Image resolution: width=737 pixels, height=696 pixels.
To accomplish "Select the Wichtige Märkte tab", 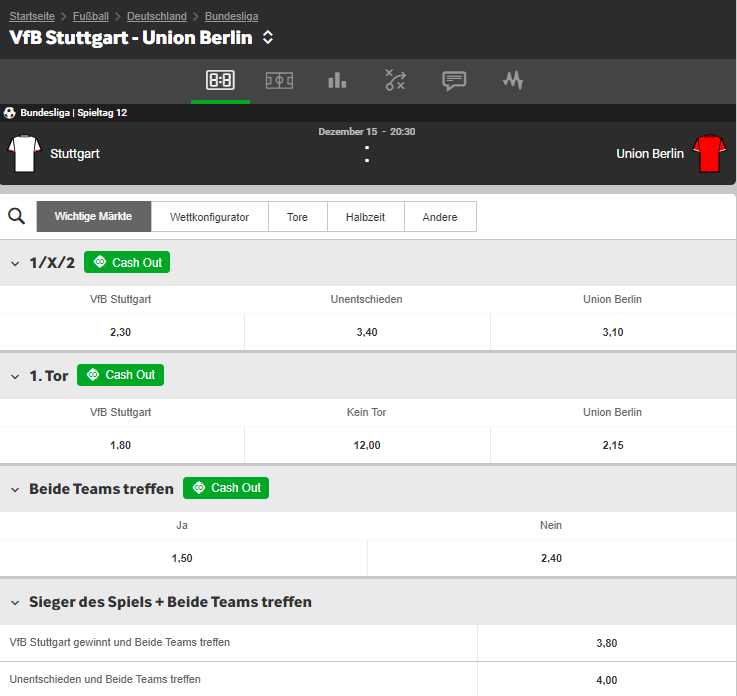I will click(94, 217).
